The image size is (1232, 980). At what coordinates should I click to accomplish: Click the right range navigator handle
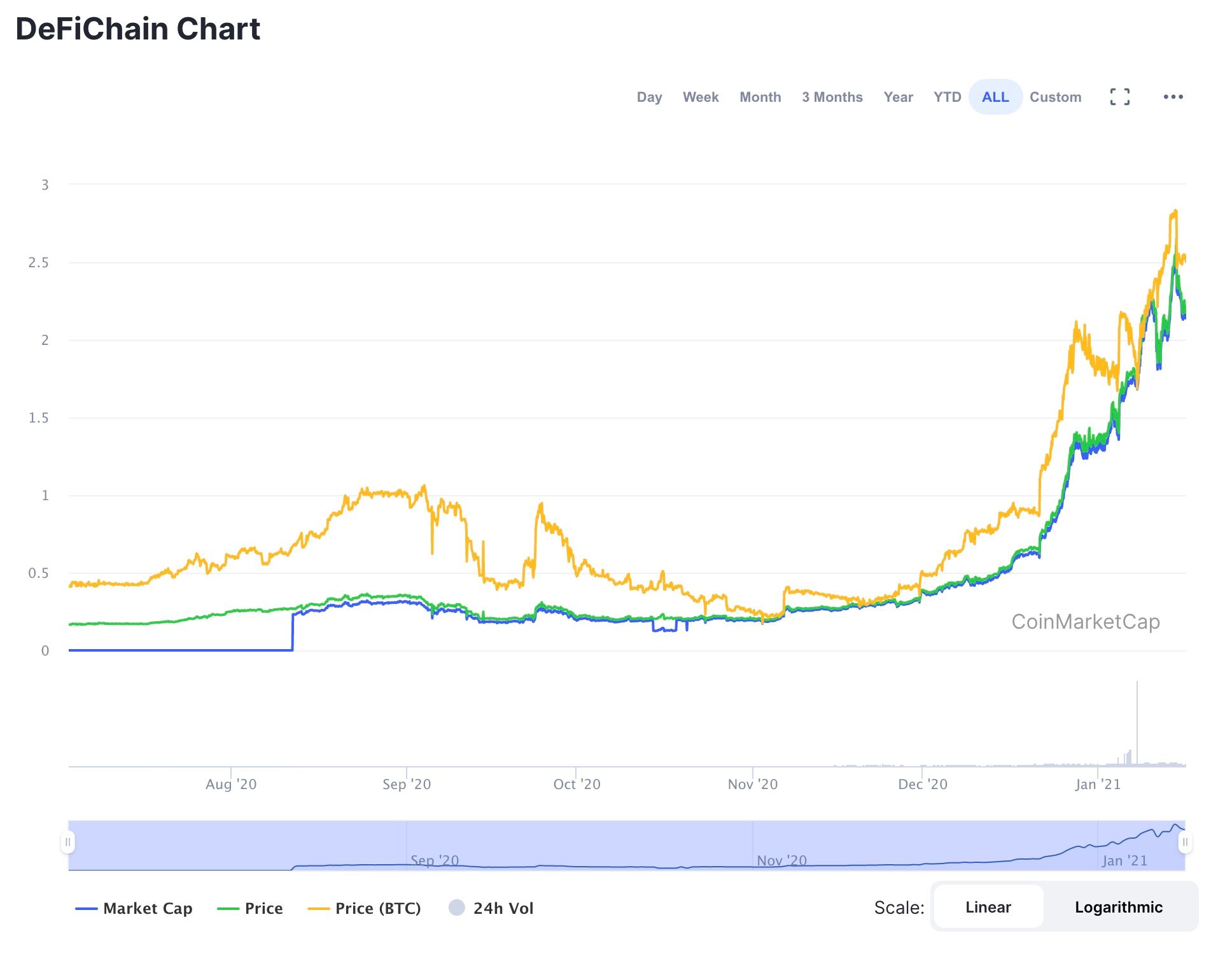point(1185,842)
